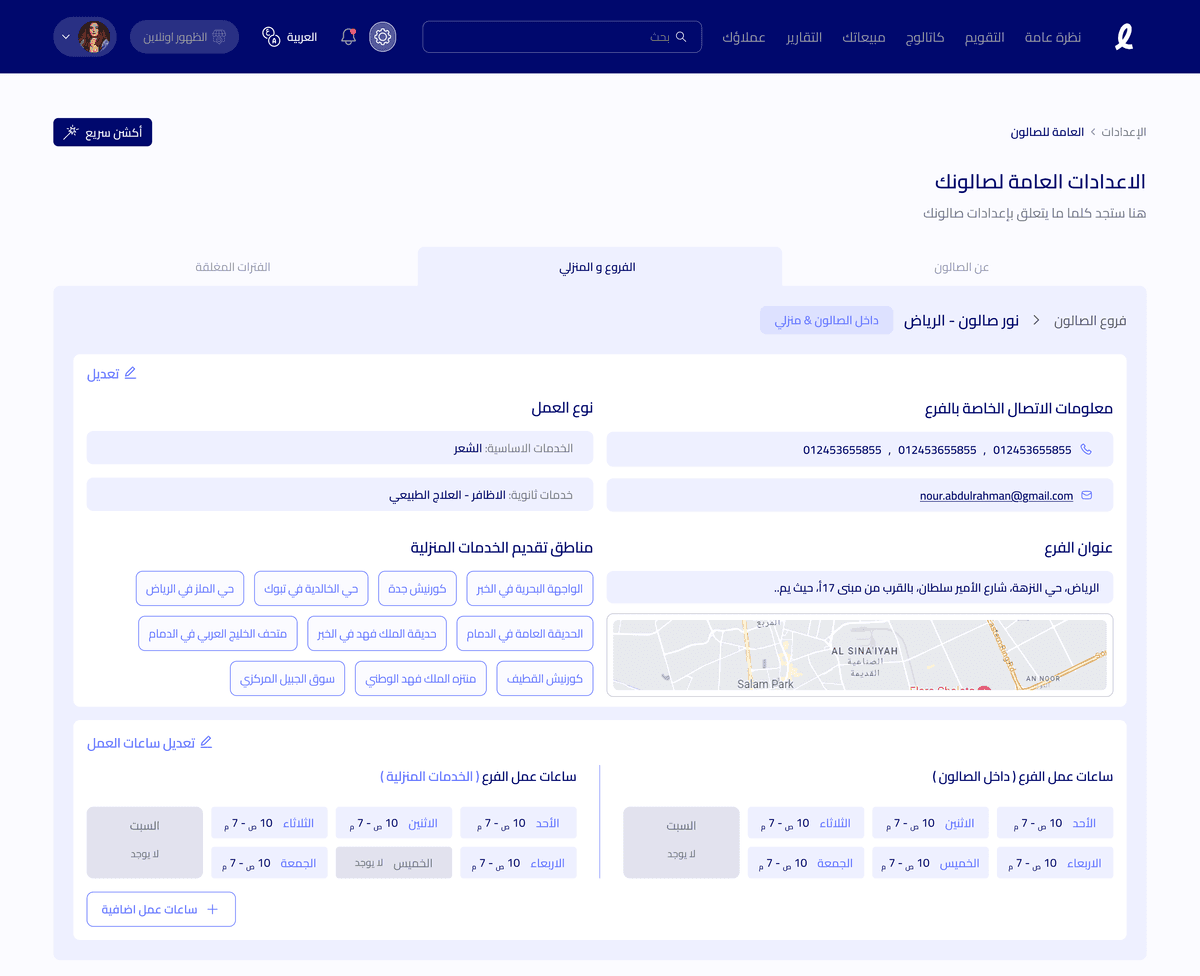Toggle the الخميس لا يوجد day chip
Image resolution: width=1200 pixels, height=976 pixels.
click(x=394, y=862)
